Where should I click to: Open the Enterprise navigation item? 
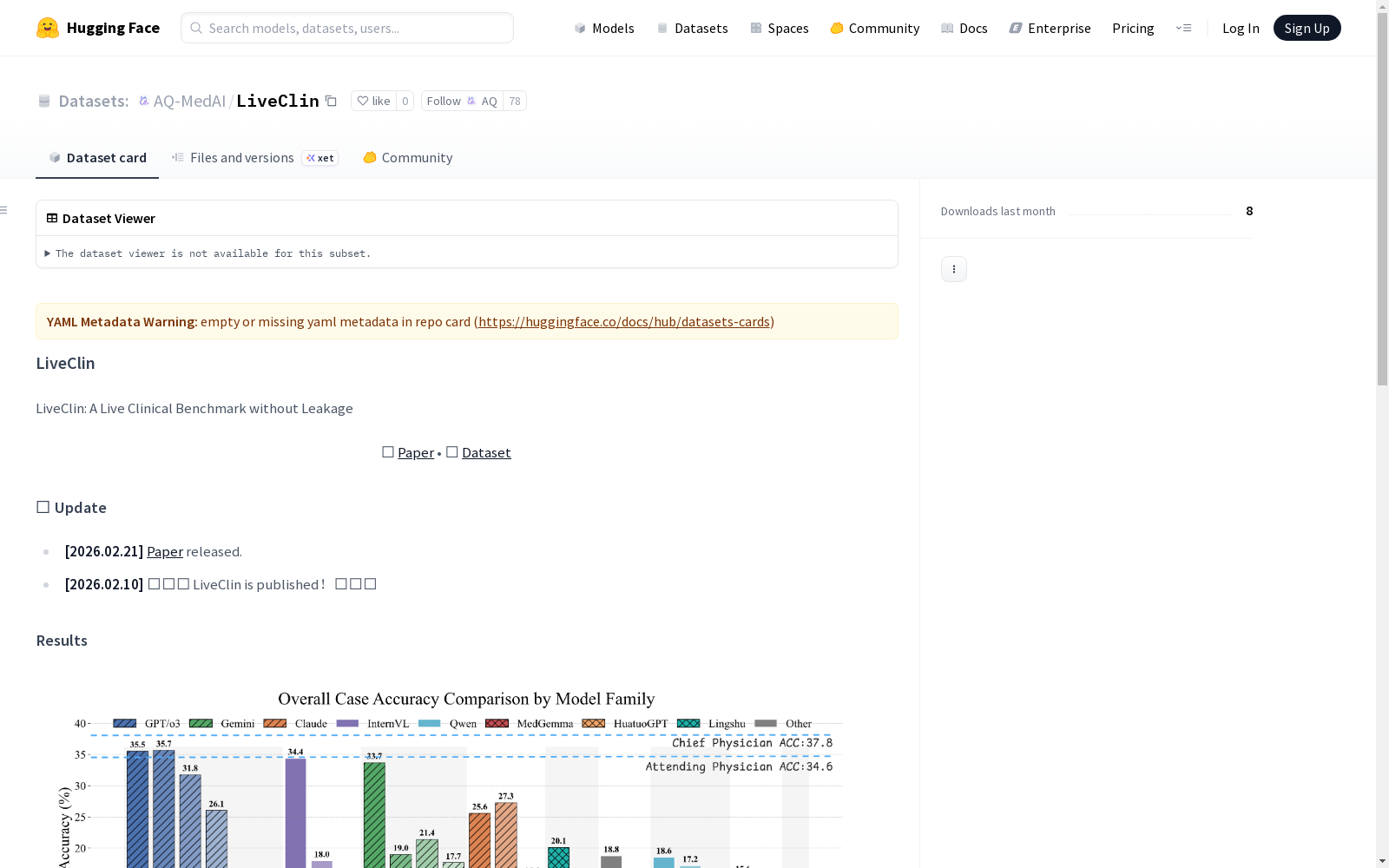tap(1050, 28)
